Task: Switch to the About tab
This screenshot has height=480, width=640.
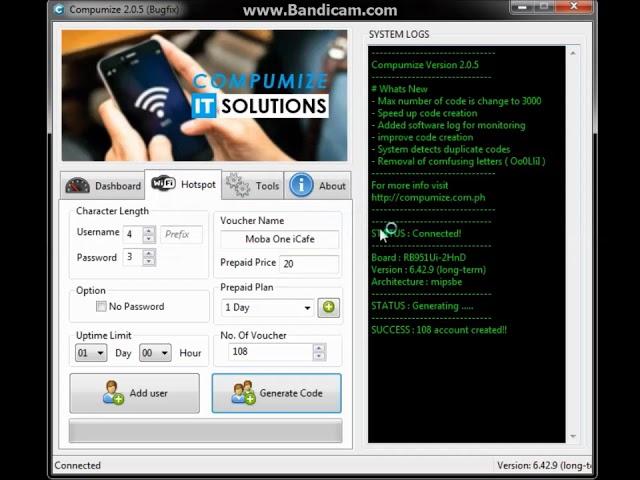Action: pyautogui.click(x=318, y=186)
